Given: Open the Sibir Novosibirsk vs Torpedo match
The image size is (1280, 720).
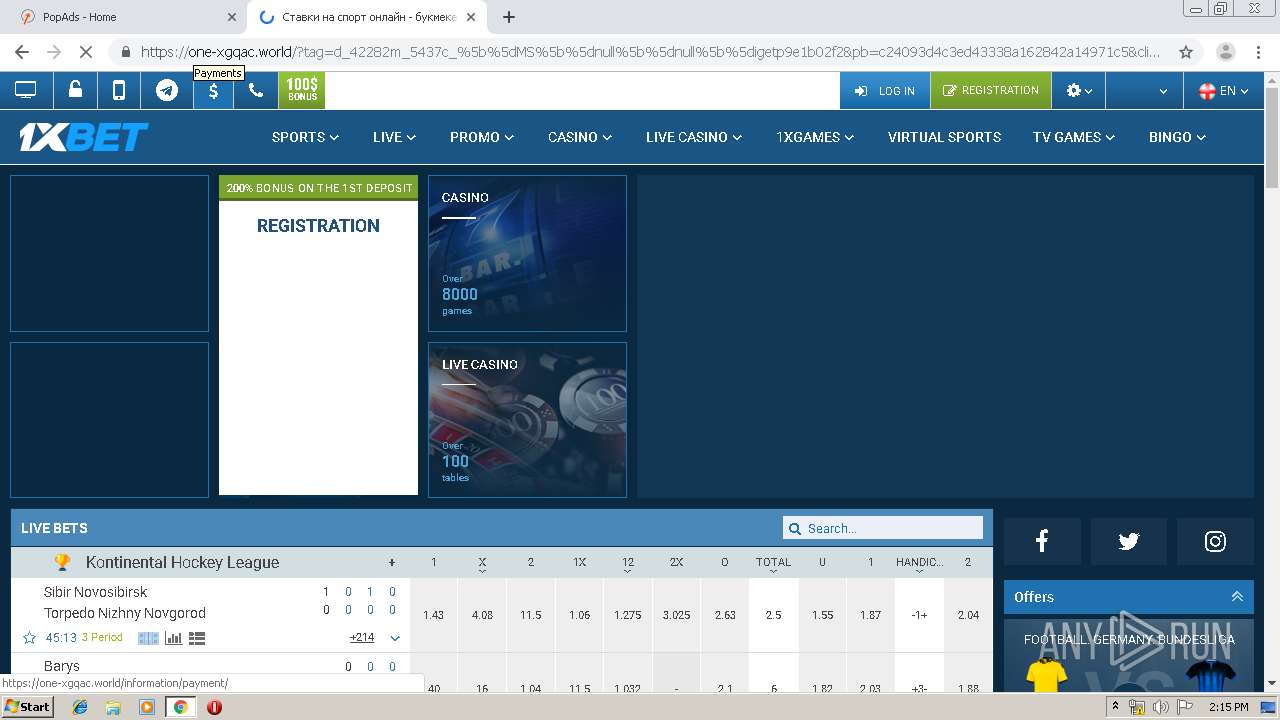Looking at the screenshot, I should (x=125, y=602).
